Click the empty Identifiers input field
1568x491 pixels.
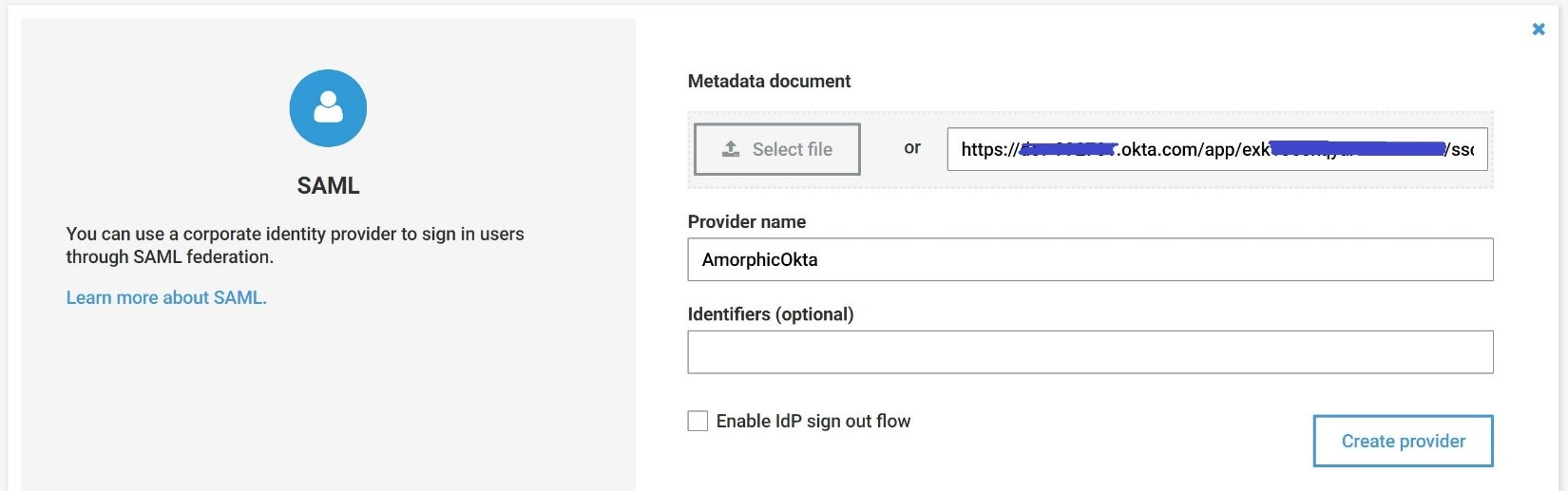point(1089,352)
